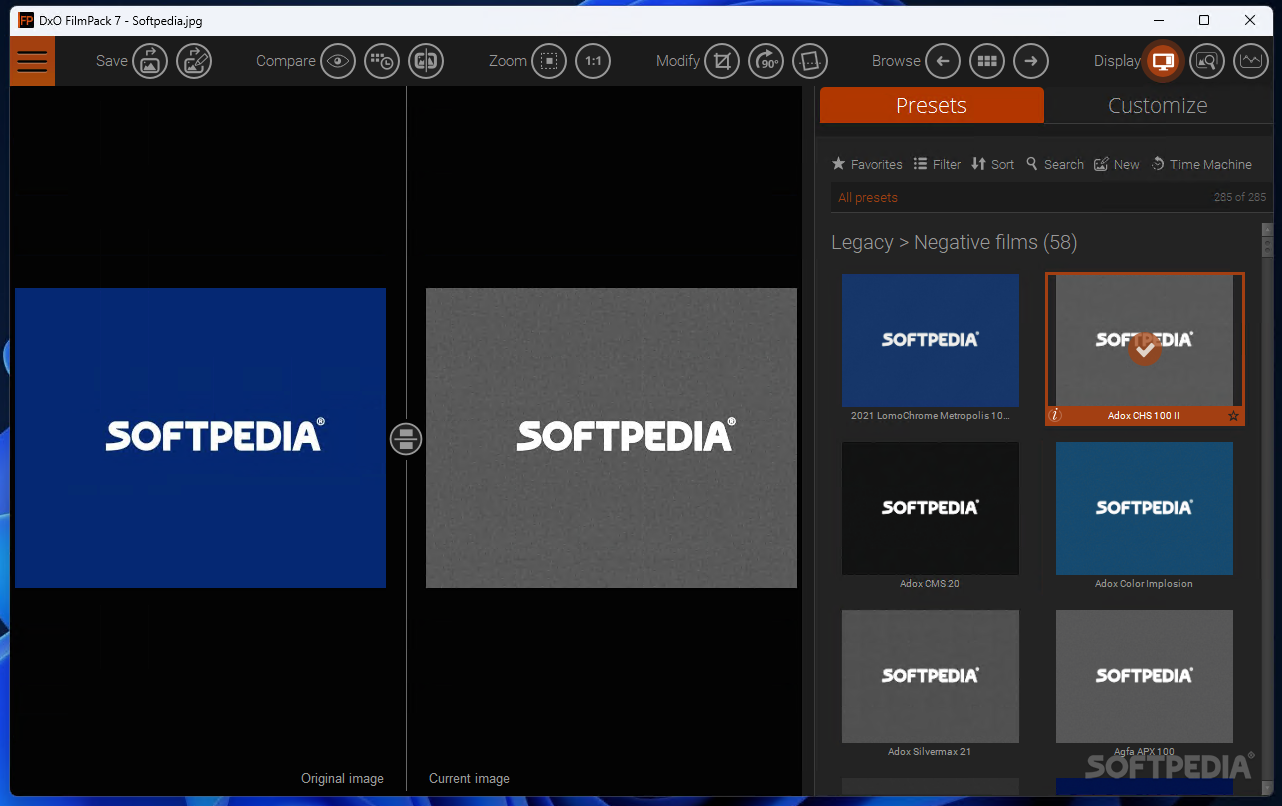The height and width of the screenshot is (806, 1282).
Task: Show Favorites presets
Action: point(867,164)
